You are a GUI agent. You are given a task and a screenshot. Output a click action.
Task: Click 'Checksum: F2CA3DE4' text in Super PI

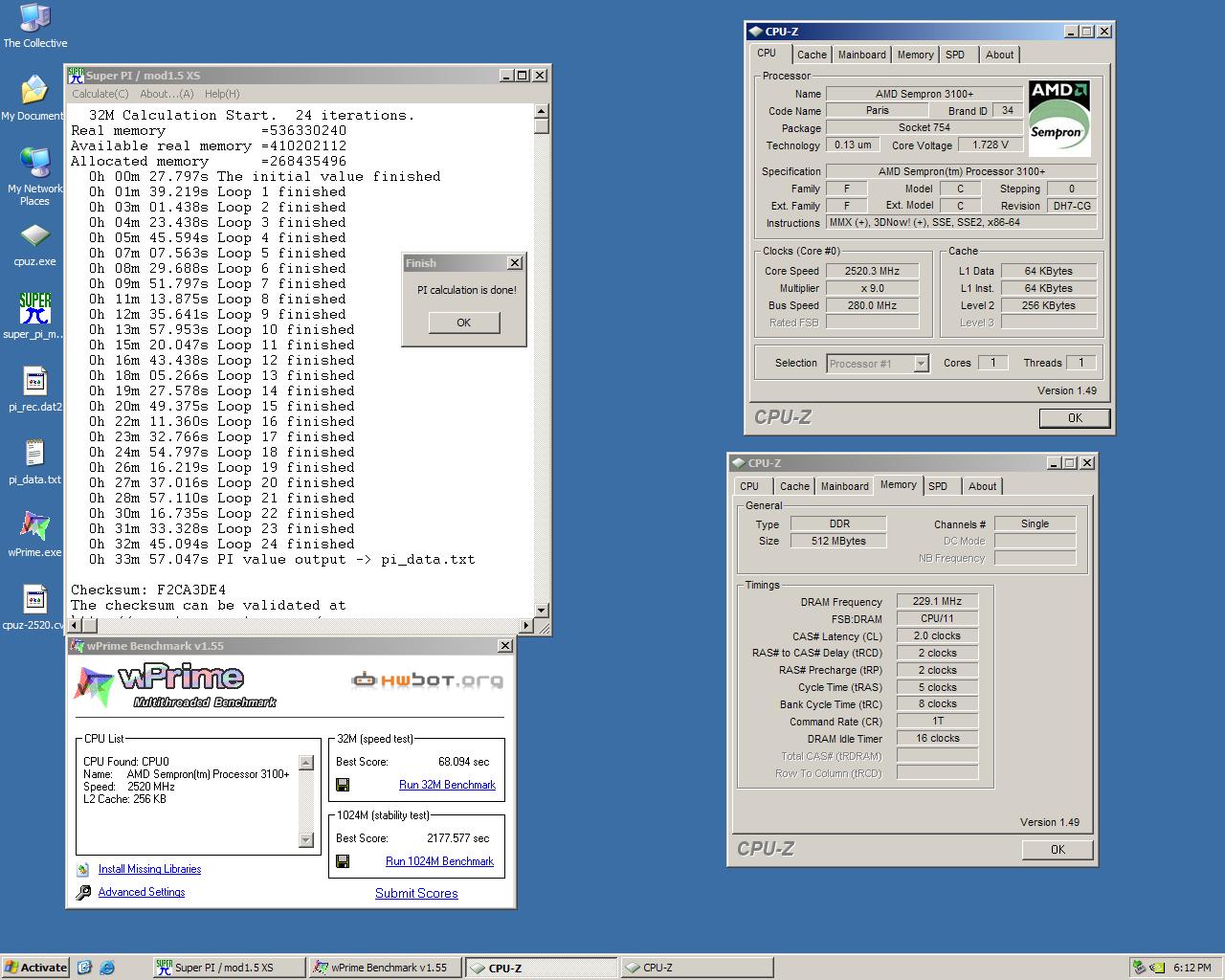(x=148, y=590)
